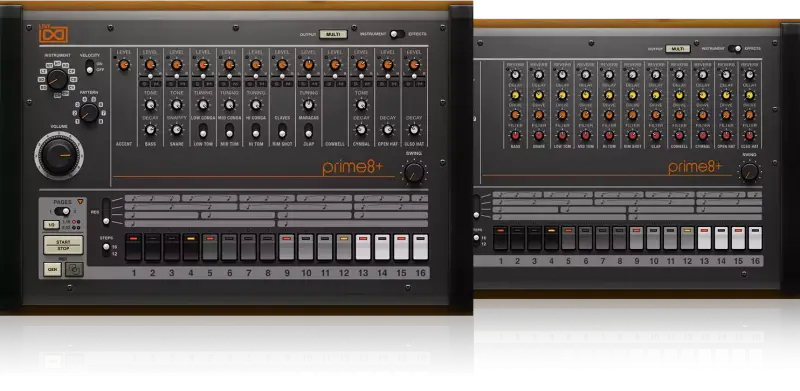Click the Snare Snappy knob
The width and height of the screenshot is (800, 391).
click(177, 130)
